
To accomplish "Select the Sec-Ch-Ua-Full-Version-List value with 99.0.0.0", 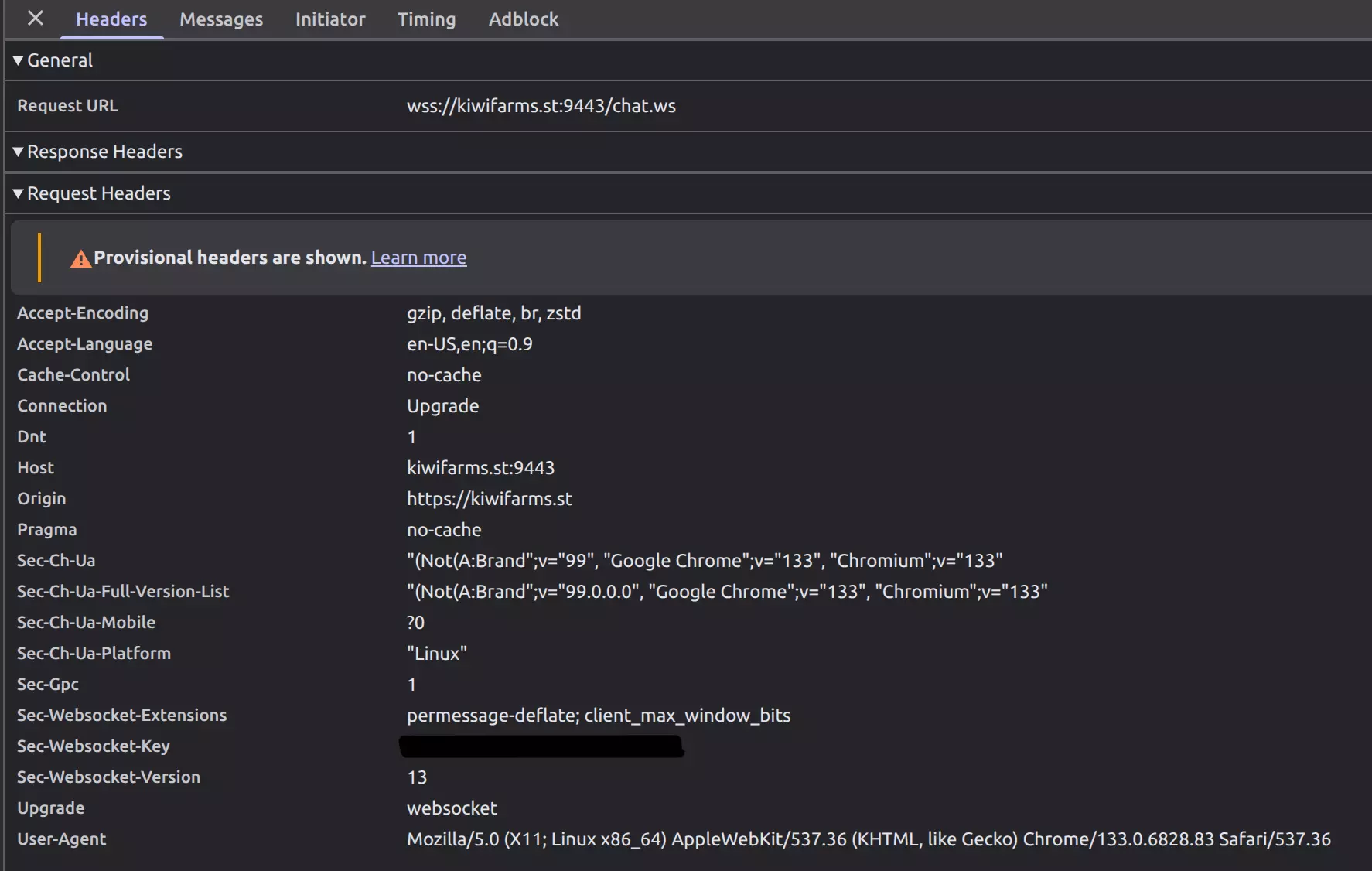I will [x=728, y=592].
